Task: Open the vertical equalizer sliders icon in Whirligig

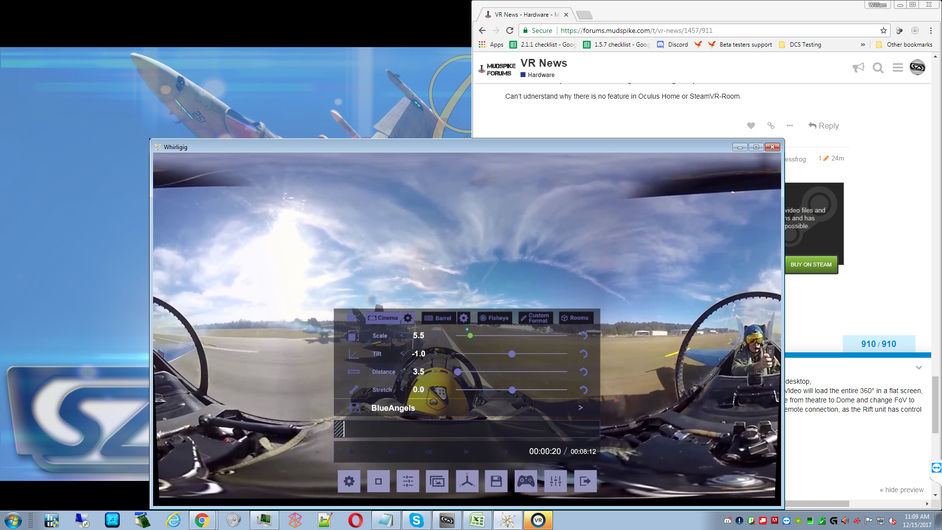Action: [555, 481]
